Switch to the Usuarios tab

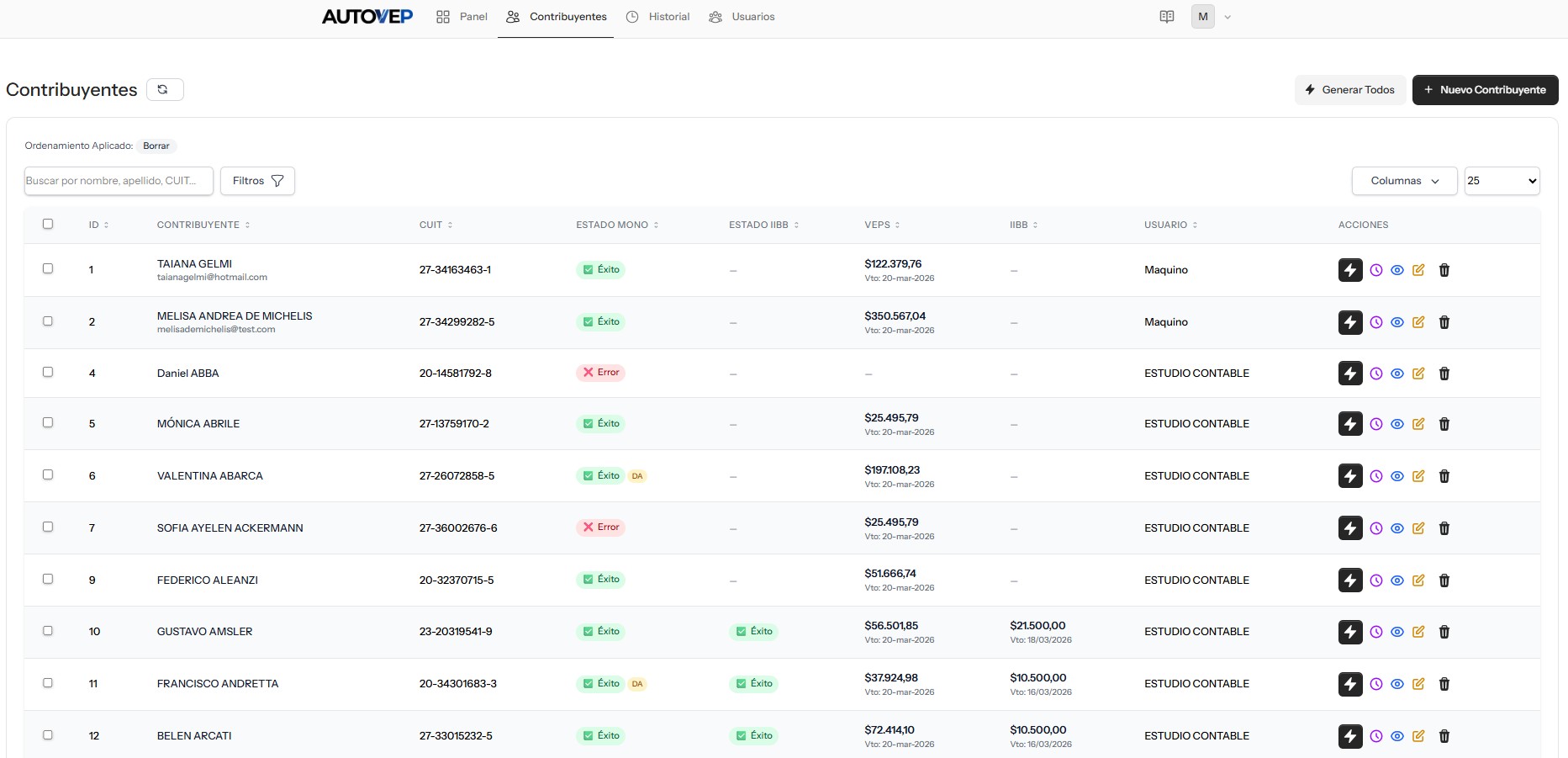click(742, 17)
